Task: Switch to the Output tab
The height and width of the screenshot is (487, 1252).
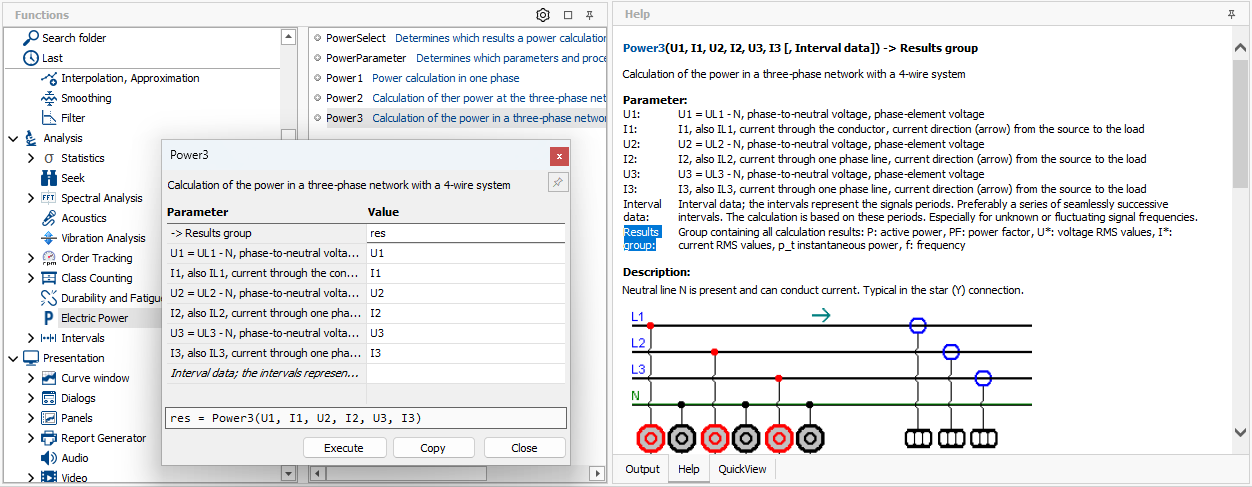Action: click(642, 469)
